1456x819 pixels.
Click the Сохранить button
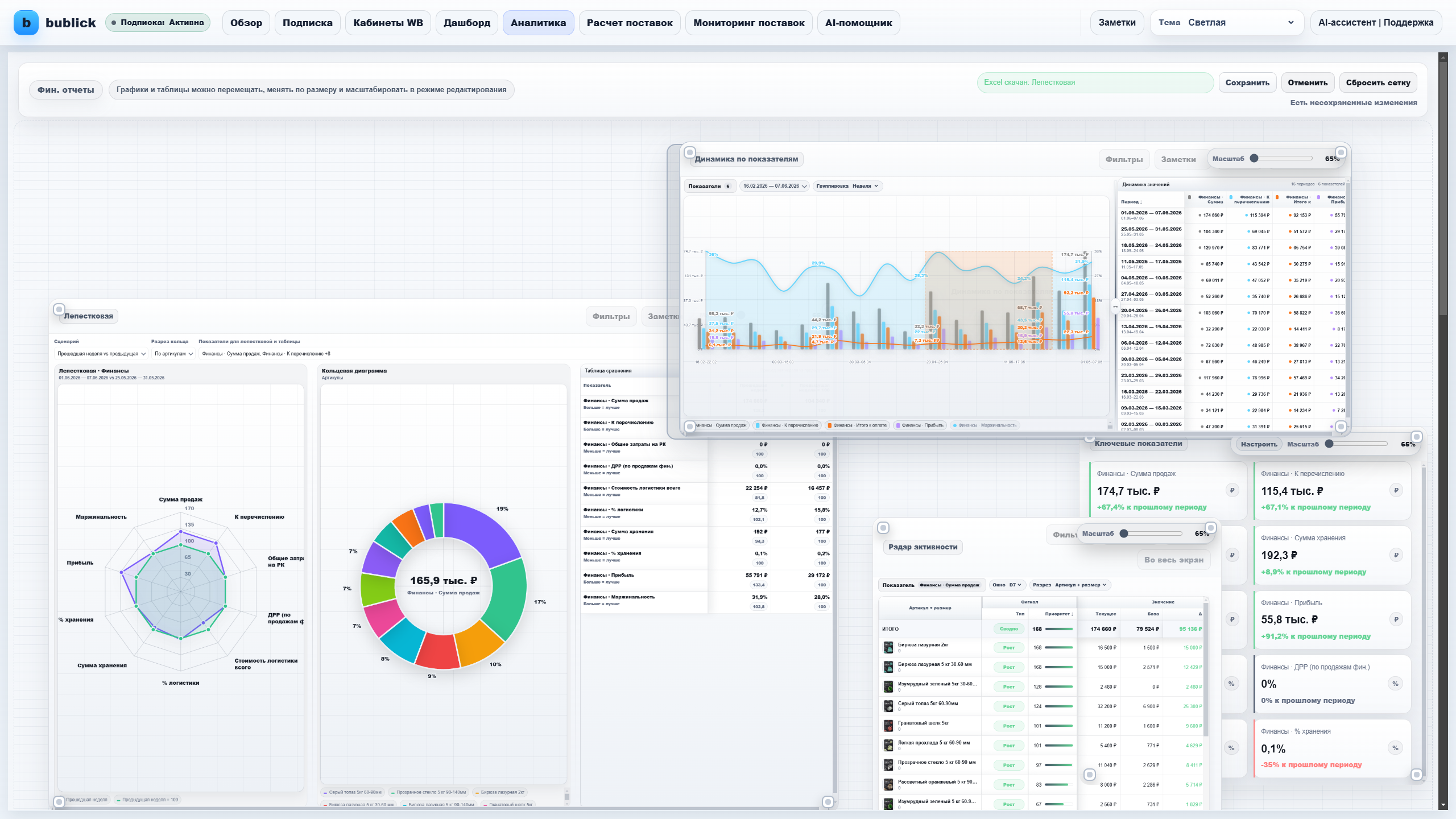tap(1247, 82)
